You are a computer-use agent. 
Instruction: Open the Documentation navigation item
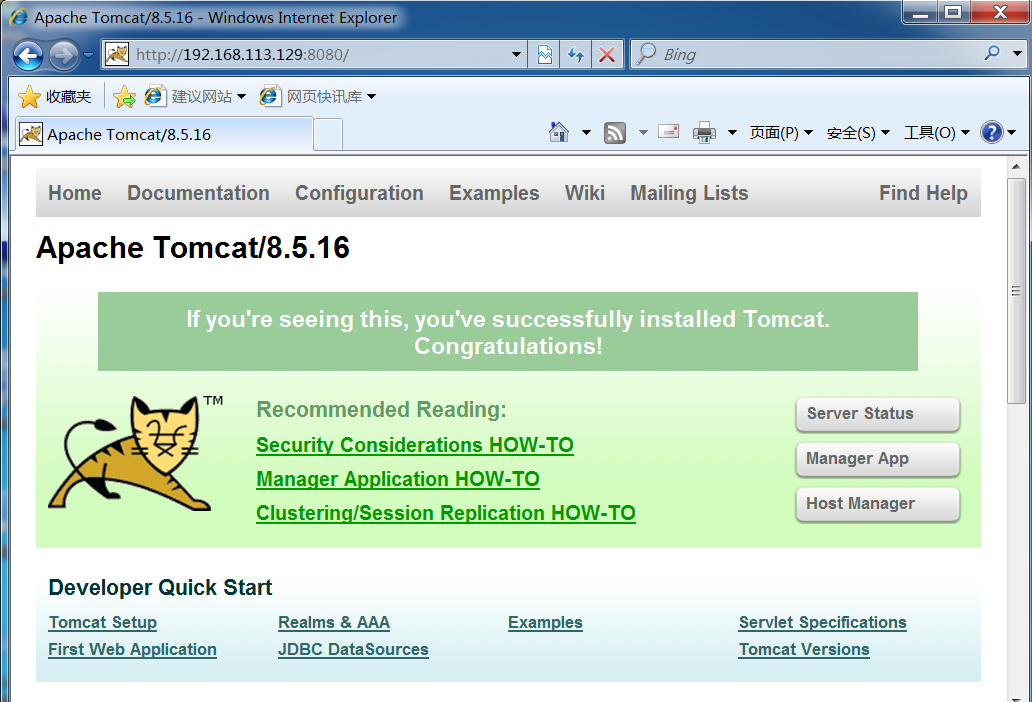(198, 193)
